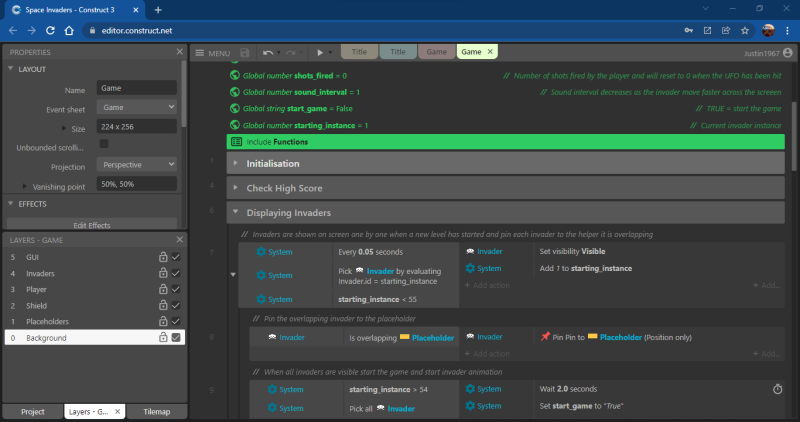Image resolution: width=800 pixels, height=422 pixels.
Task: Open a new browser tab
Action: pos(158,10)
